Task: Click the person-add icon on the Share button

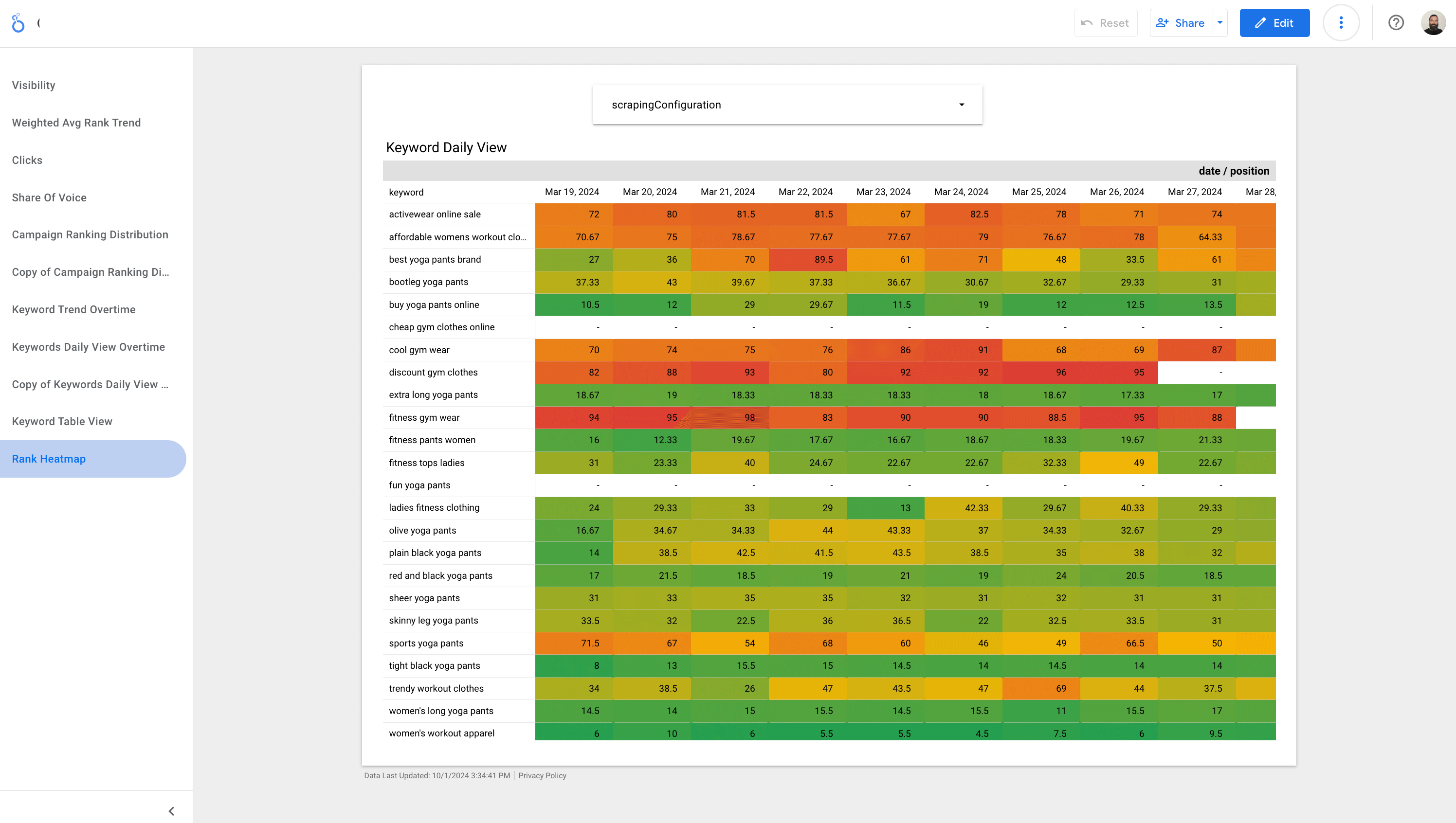Action: click(x=1163, y=22)
